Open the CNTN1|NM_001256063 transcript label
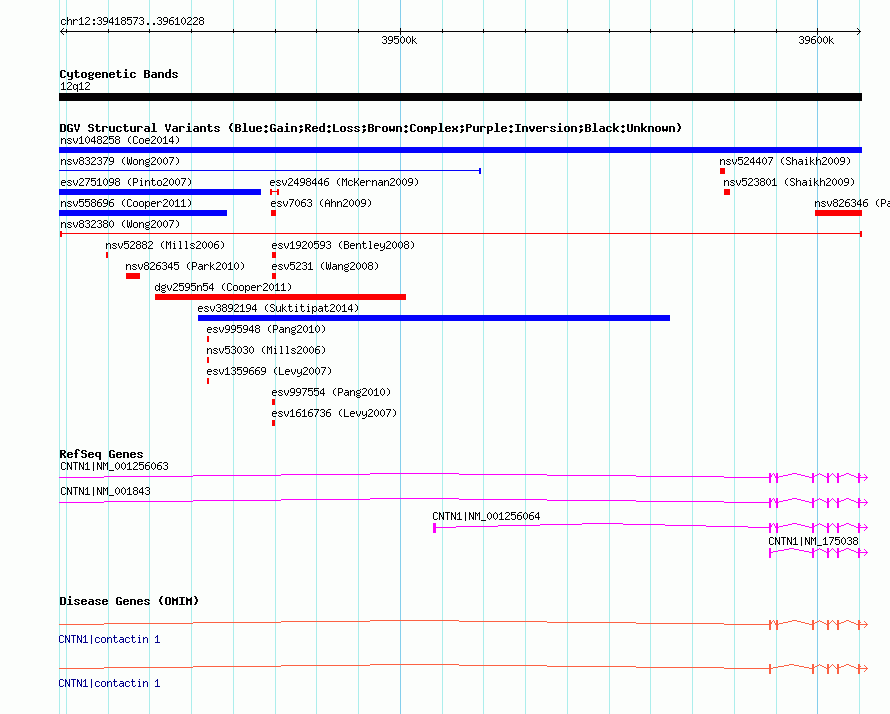The image size is (890, 714). pos(114,467)
